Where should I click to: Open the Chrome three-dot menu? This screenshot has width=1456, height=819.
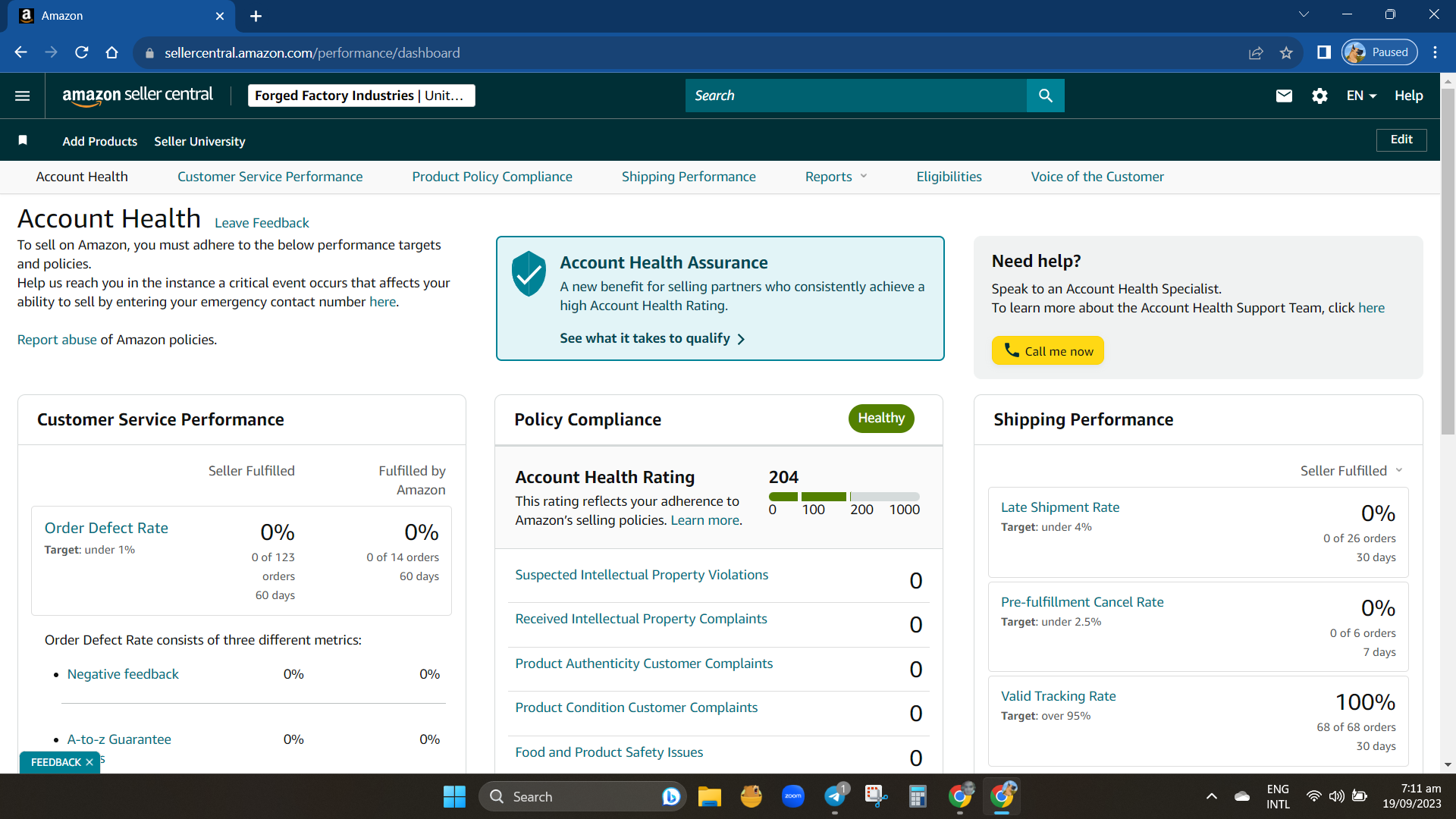(1435, 52)
